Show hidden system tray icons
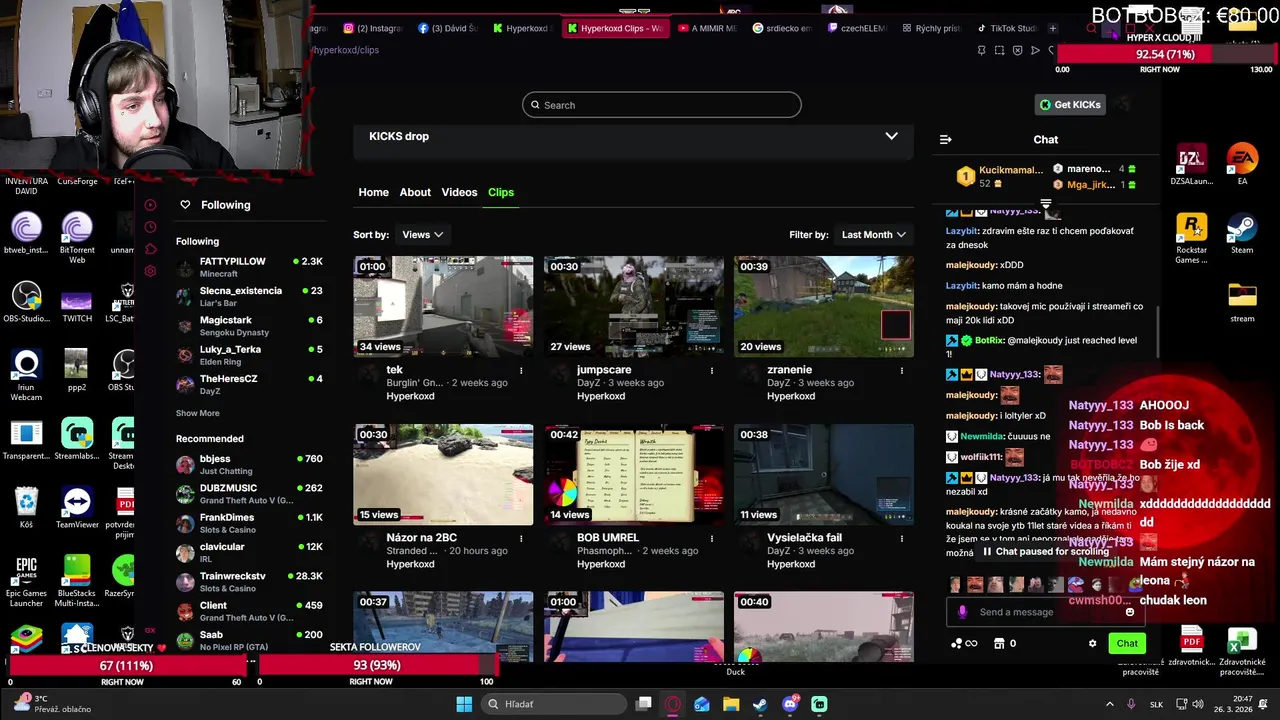The image size is (1280, 720). 1109,704
